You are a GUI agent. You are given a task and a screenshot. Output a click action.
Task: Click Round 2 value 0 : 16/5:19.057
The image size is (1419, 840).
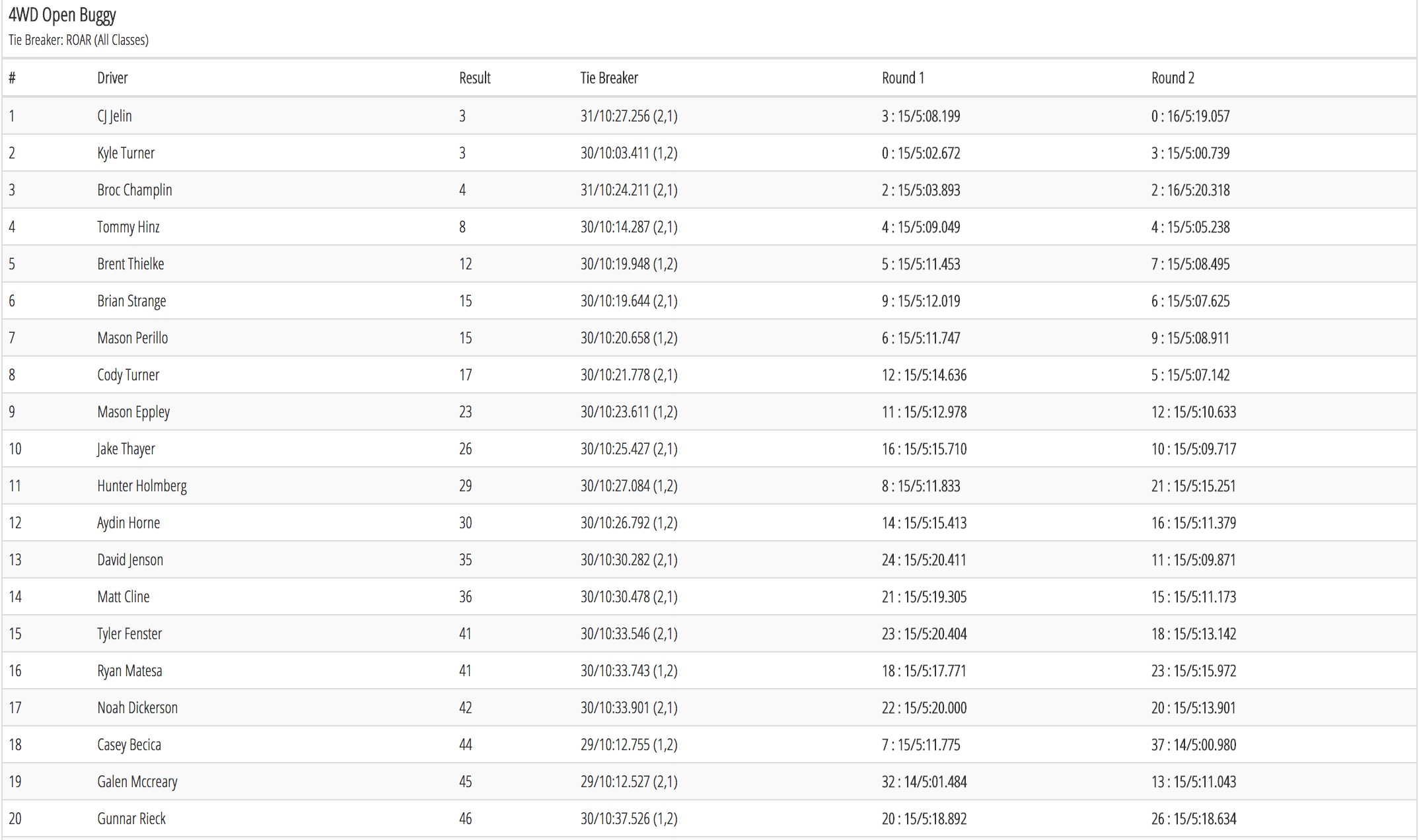pos(1190,116)
